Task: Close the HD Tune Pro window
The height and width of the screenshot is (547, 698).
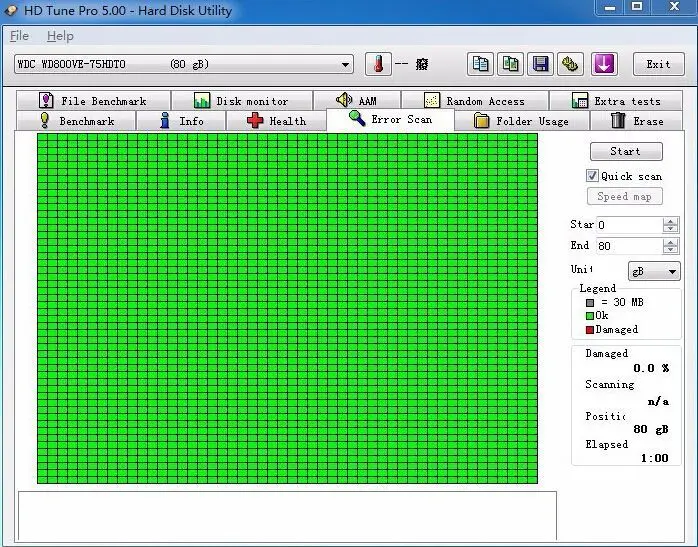Action: (x=674, y=7)
